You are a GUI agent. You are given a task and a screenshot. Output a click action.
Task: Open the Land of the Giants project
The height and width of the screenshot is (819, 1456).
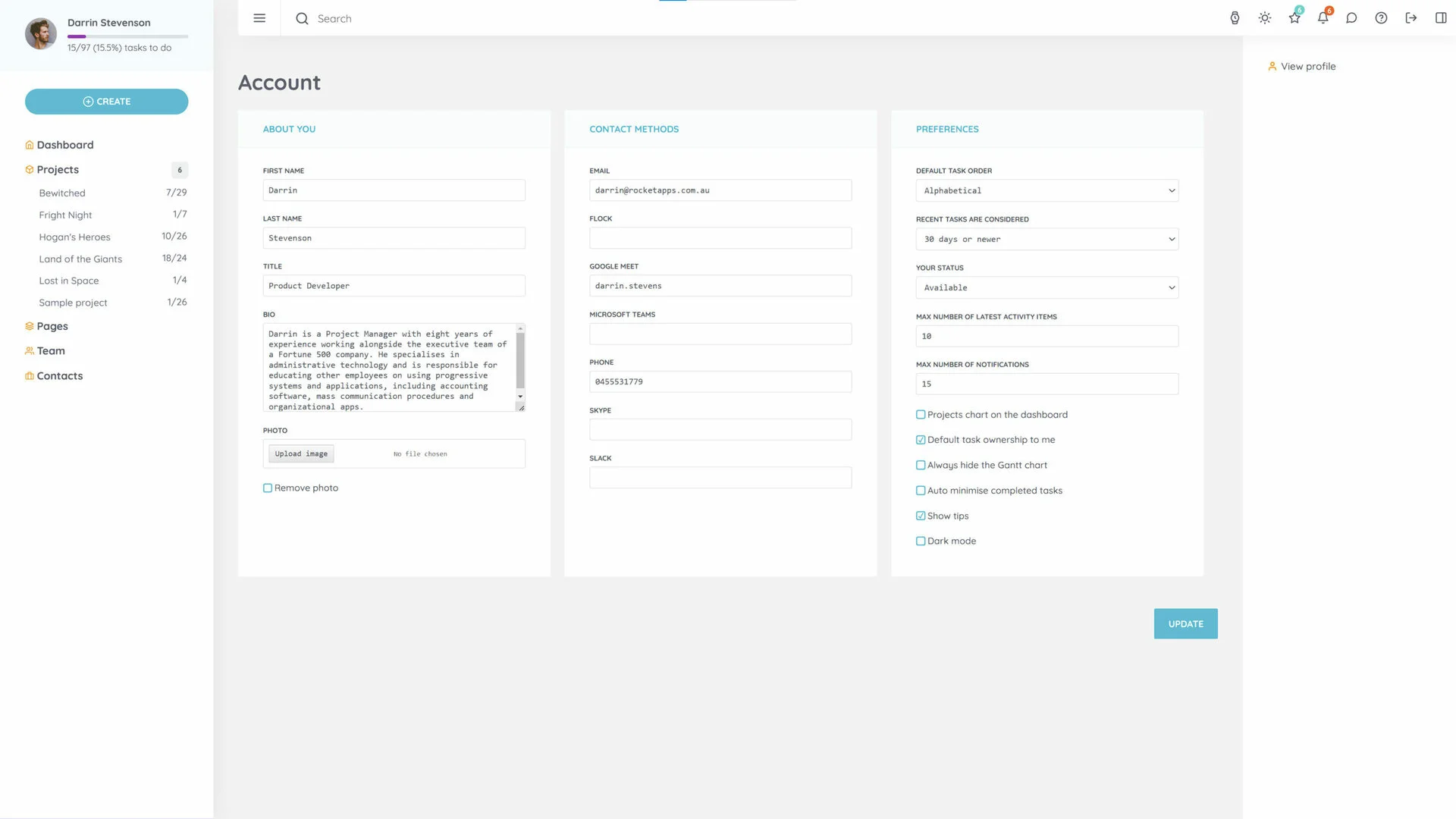[80, 259]
